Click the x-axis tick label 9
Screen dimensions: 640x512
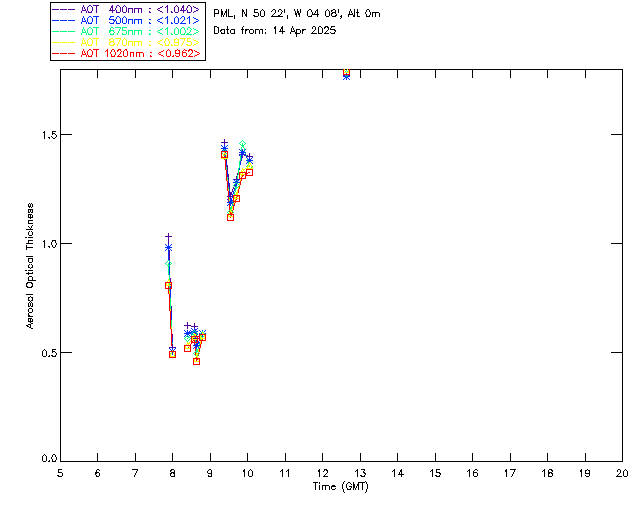210,473
